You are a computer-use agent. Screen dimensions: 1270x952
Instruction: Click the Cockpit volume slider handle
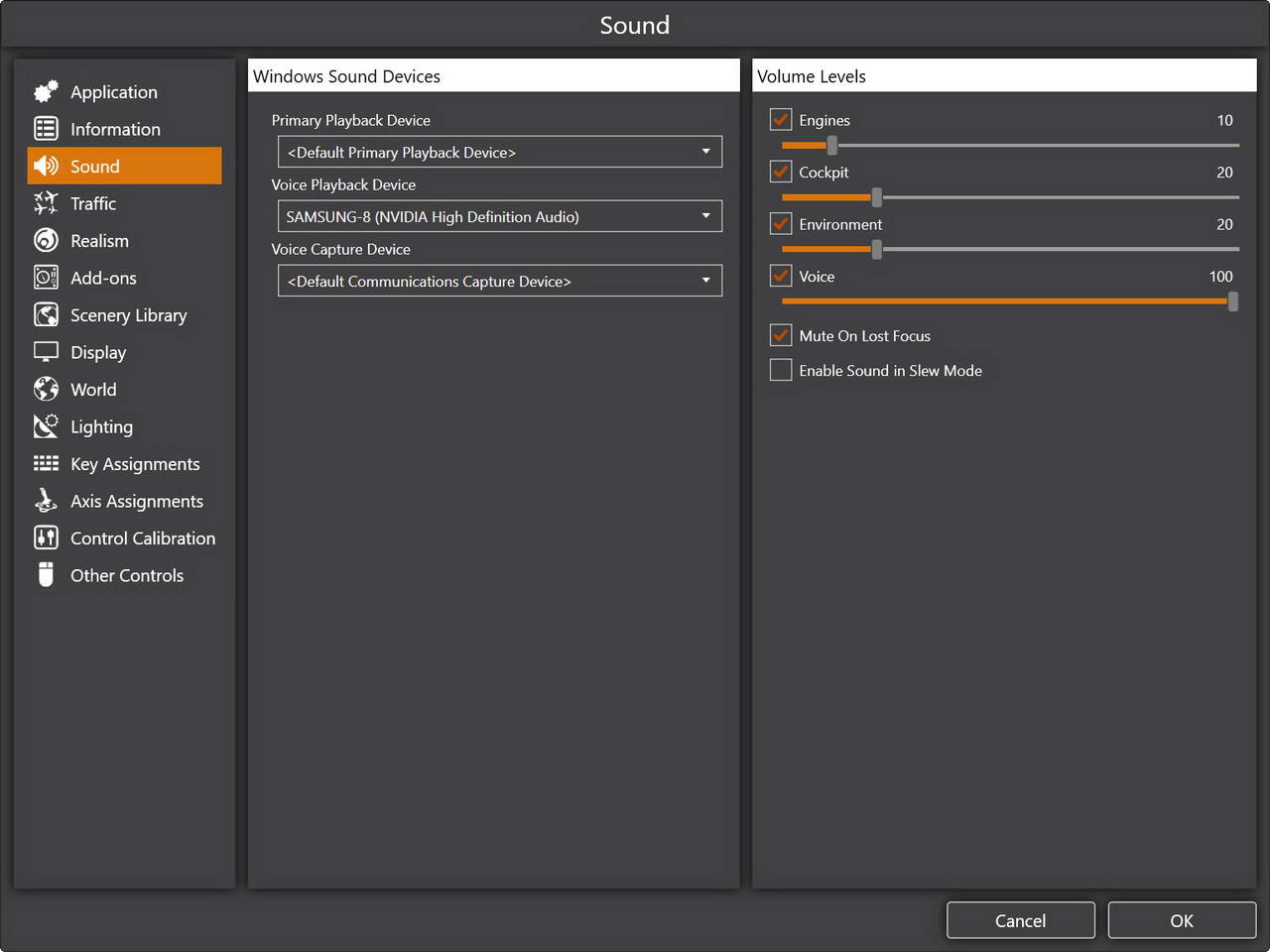pyautogui.click(x=876, y=197)
